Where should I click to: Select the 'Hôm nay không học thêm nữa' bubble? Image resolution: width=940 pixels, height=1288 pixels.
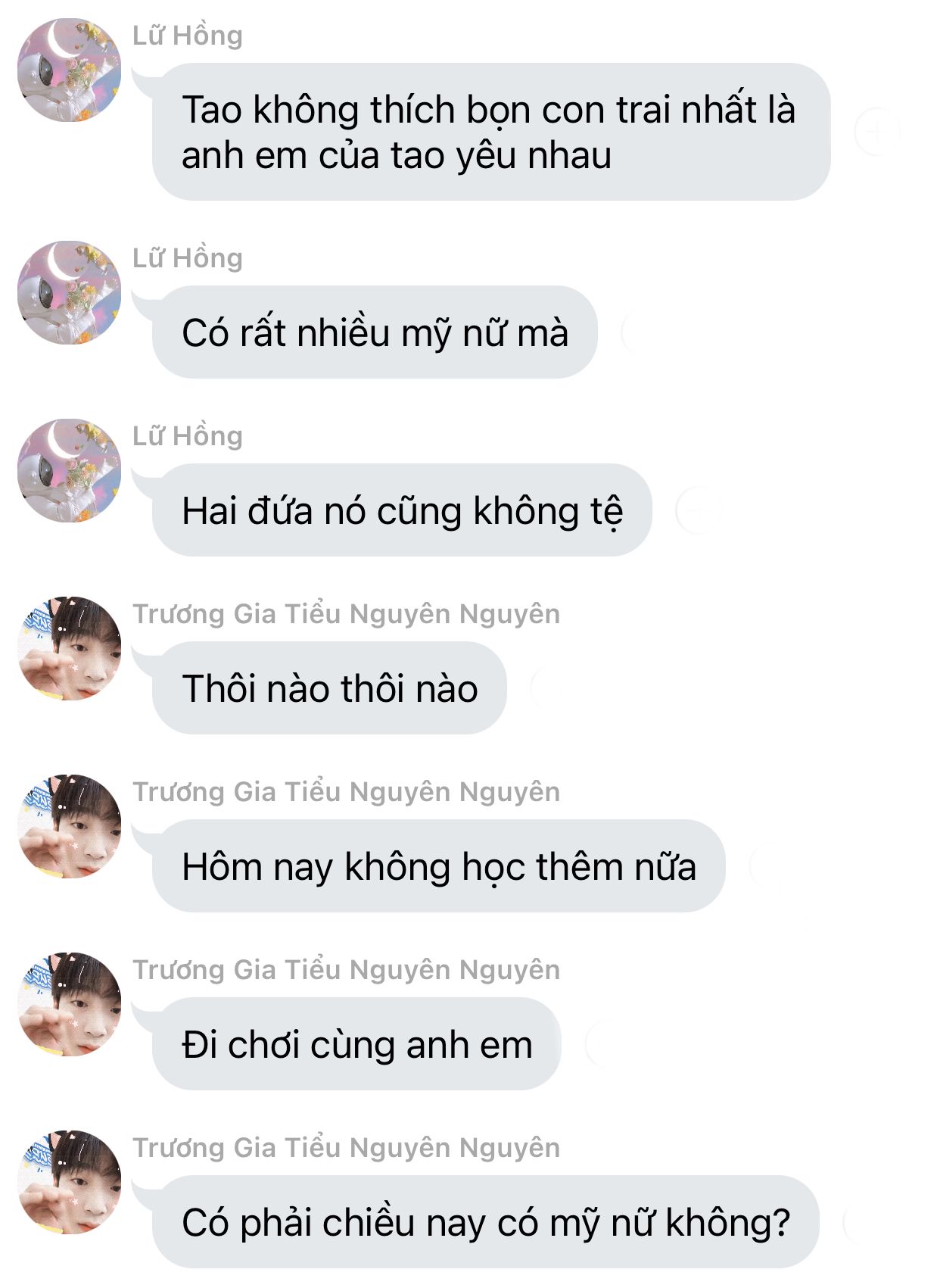439,865
